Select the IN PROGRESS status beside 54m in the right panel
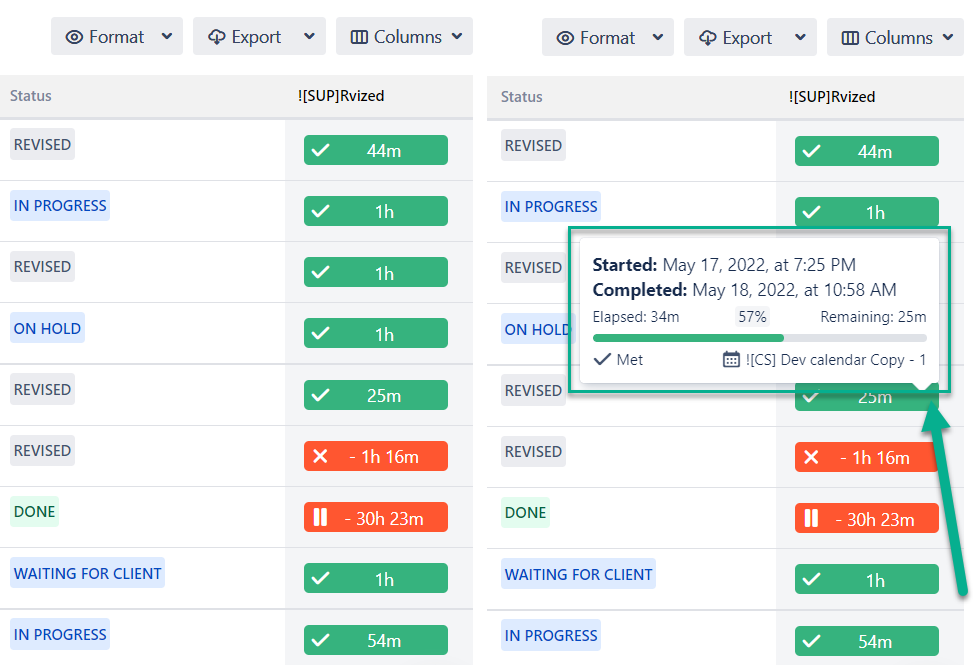Image resolution: width=974 pixels, height=665 pixels. (x=551, y=635)
